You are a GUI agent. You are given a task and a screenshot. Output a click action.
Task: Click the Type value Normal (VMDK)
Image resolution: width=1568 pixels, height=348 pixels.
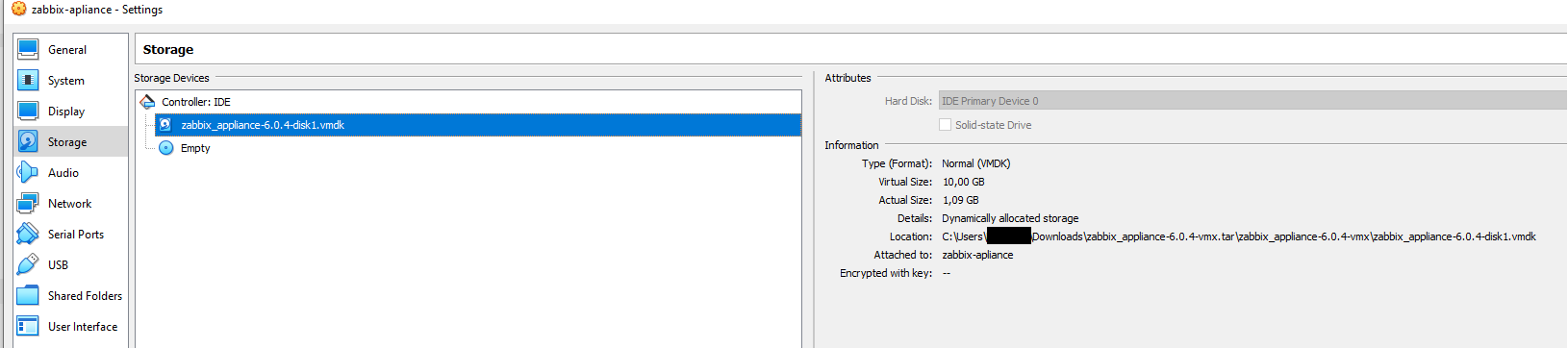click(x=975, y=163)
